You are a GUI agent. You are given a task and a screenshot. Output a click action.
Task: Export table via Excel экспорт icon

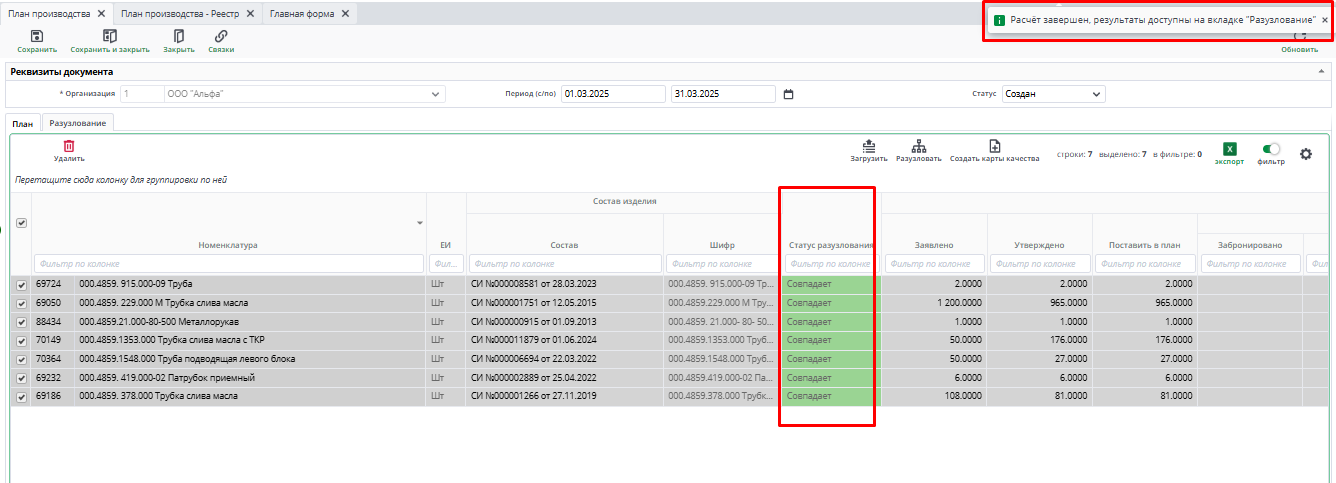[x=1230, y=149]
